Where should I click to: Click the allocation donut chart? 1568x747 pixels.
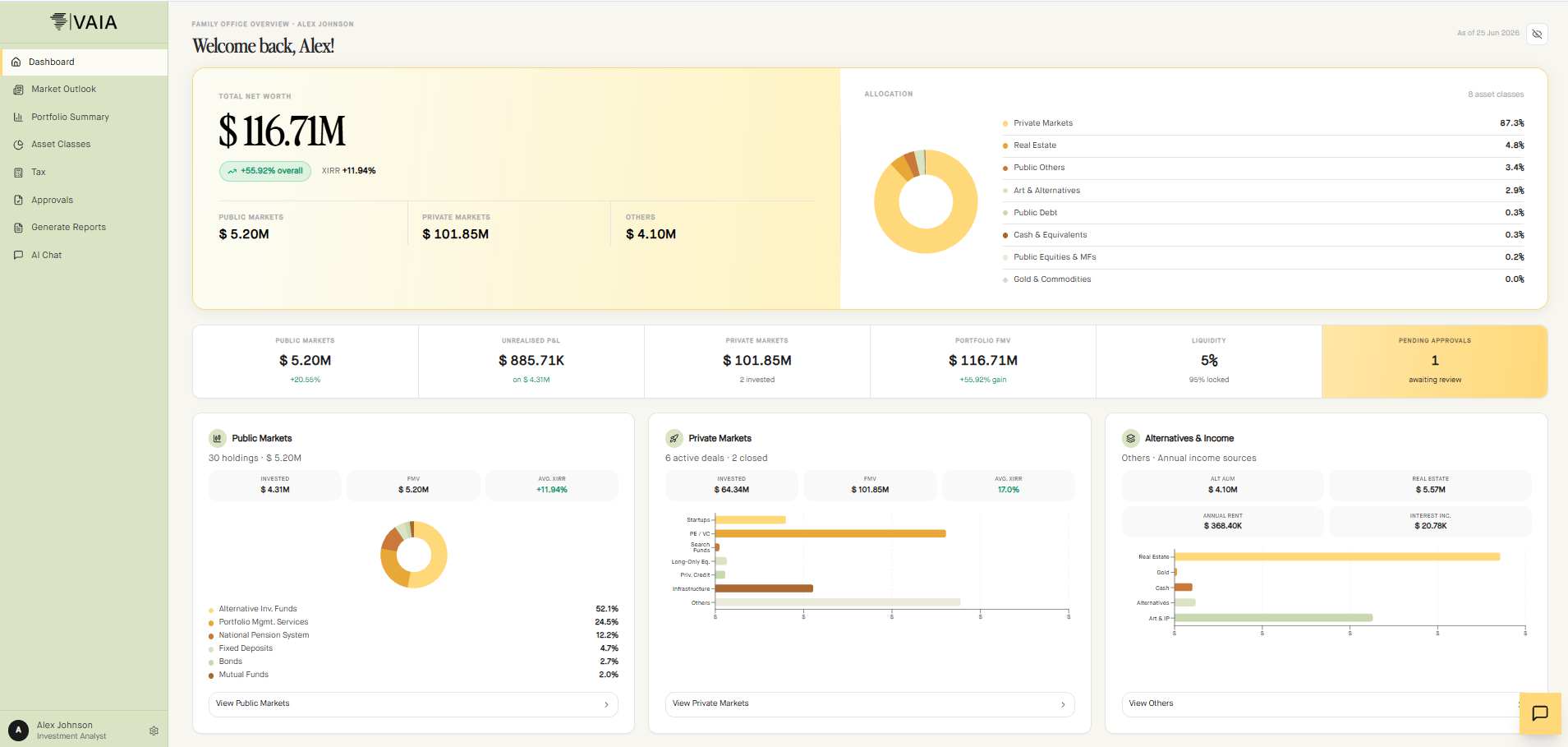(x=926, y=201)
